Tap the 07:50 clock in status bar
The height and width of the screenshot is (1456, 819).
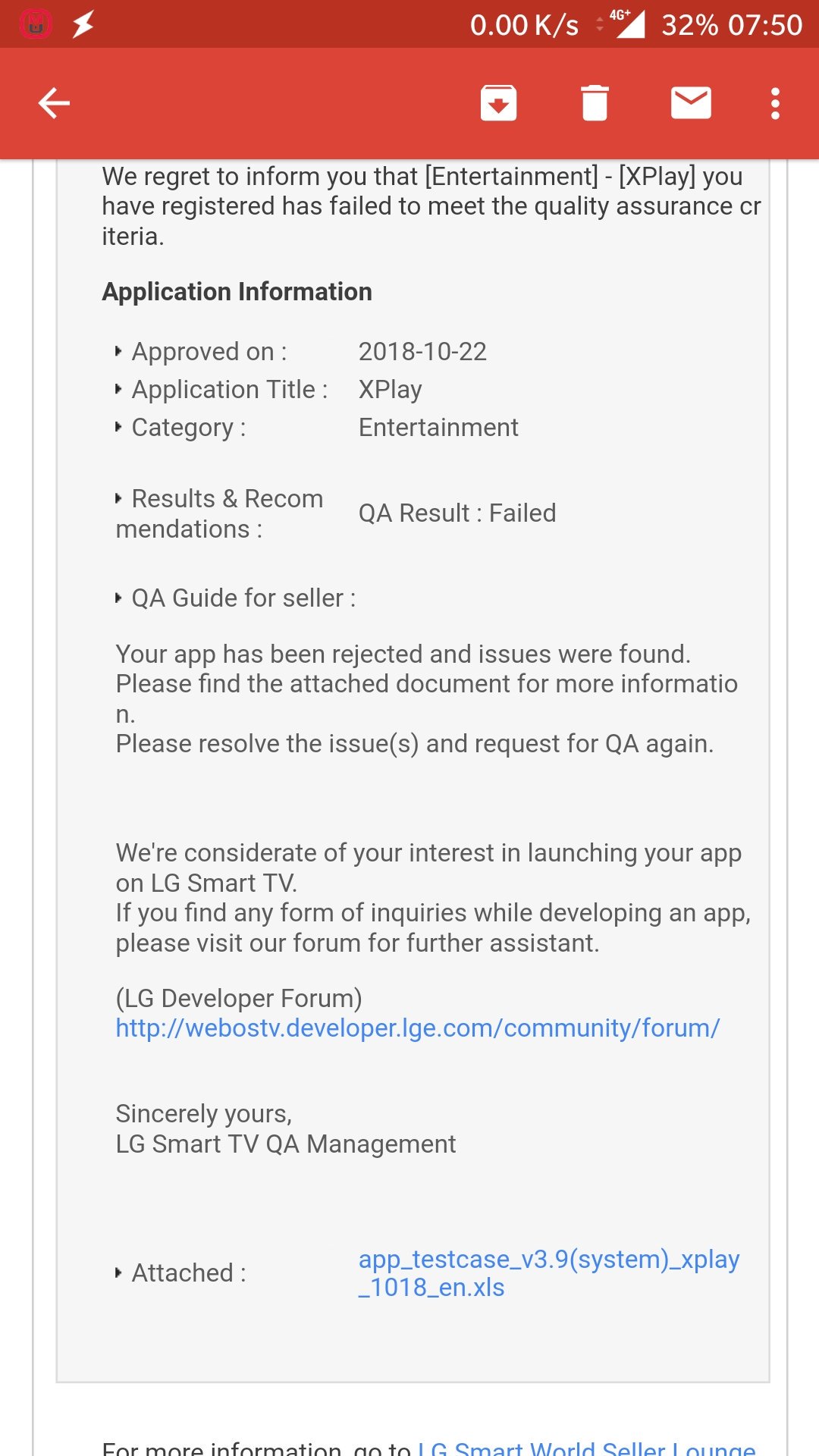764,25
